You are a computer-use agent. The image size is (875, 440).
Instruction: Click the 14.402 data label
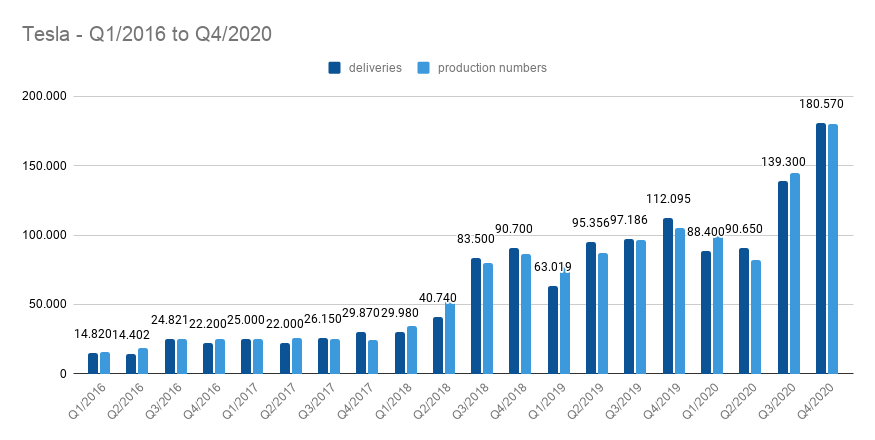click(x=131, y=335)
